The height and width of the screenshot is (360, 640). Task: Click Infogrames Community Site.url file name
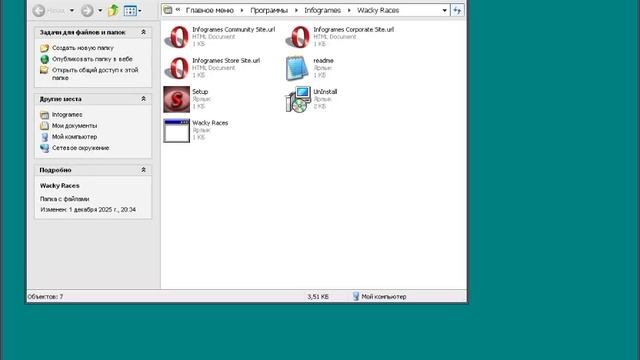point(233,29)
